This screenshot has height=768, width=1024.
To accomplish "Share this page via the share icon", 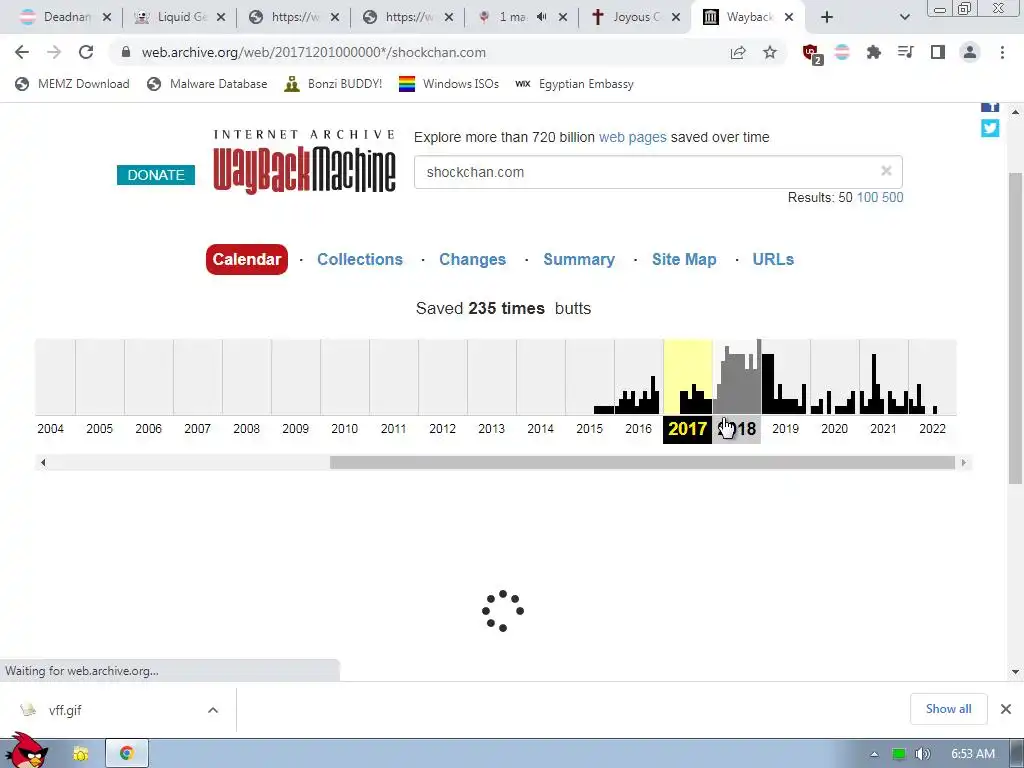I will (738, 52).
